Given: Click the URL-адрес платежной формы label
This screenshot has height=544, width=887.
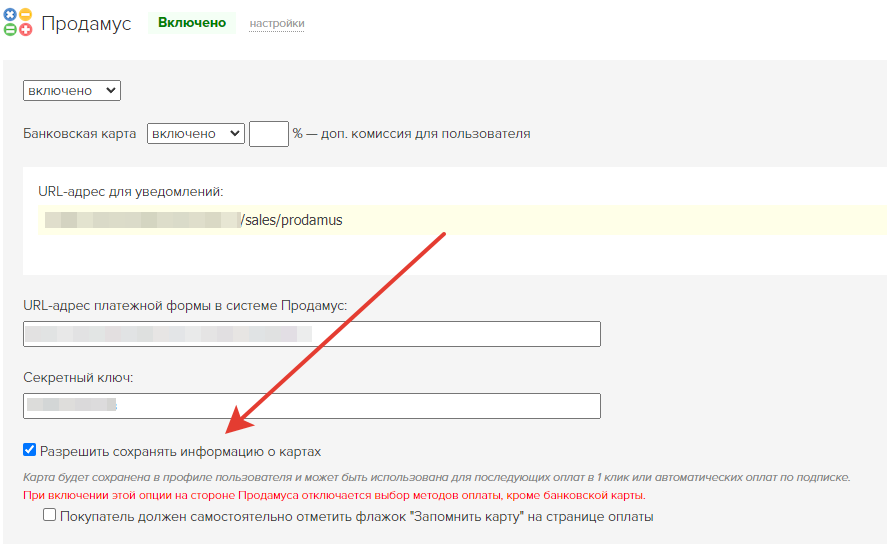Looking at the screenshot, I should [x=185, y=305].
